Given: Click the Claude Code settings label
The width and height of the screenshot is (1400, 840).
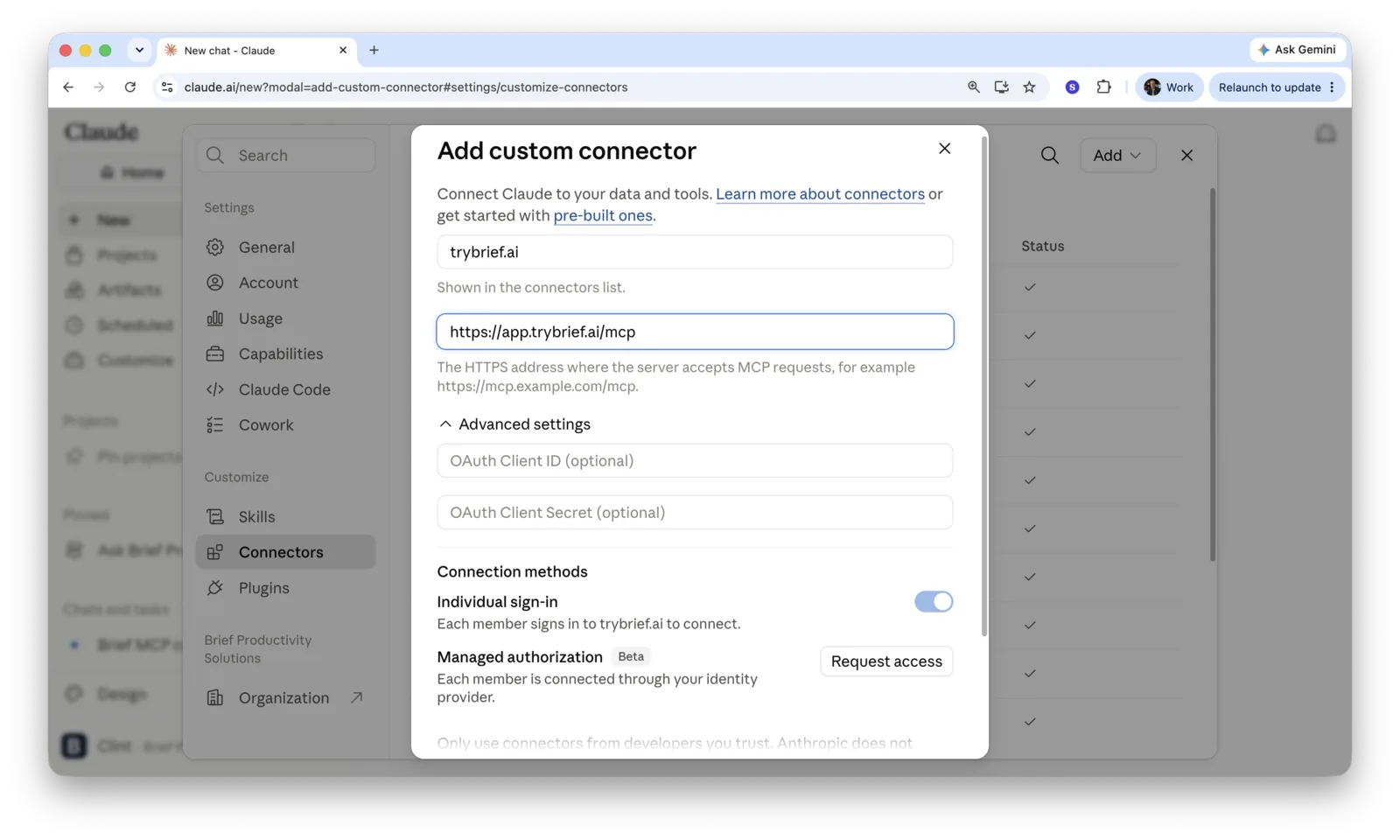Looking at the screenshot, I should [284, 389].
